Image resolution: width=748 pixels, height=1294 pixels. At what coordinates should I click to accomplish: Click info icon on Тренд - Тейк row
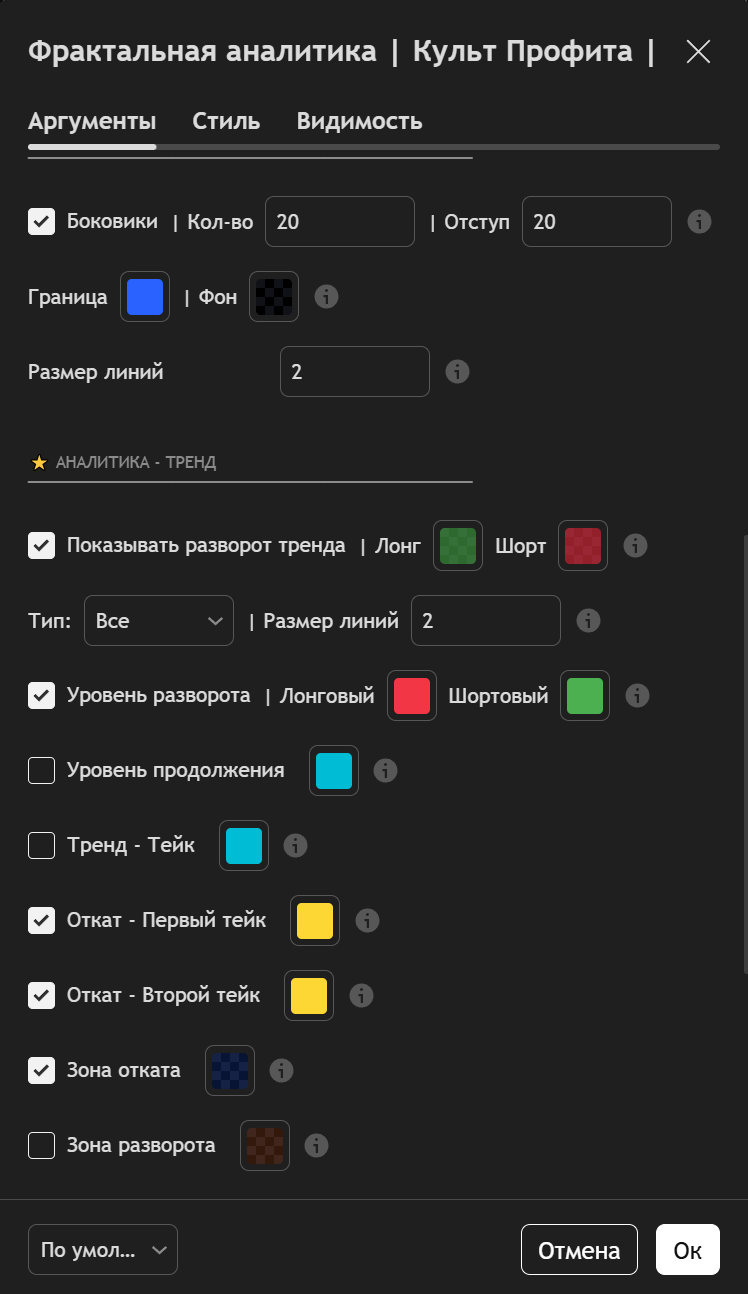pyautogui.click(x=295, y=845)
